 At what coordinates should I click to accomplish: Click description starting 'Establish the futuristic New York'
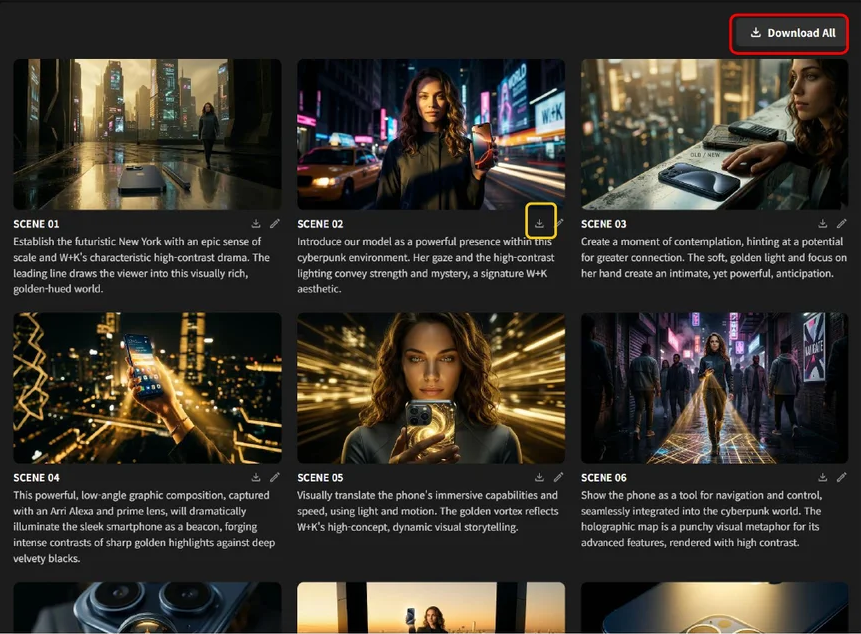142,265
